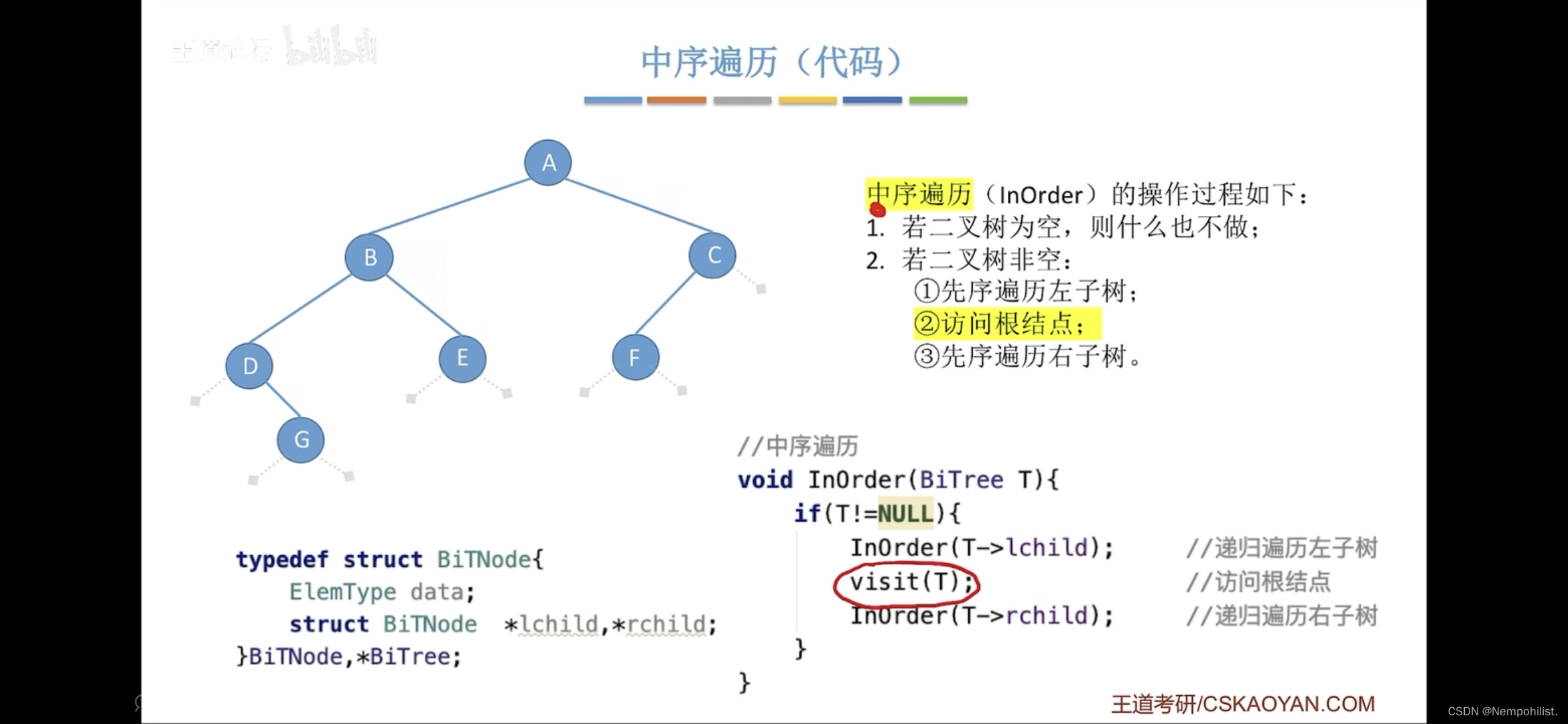
Task: Click node C in the right subtree
Action: click(715, 254)
